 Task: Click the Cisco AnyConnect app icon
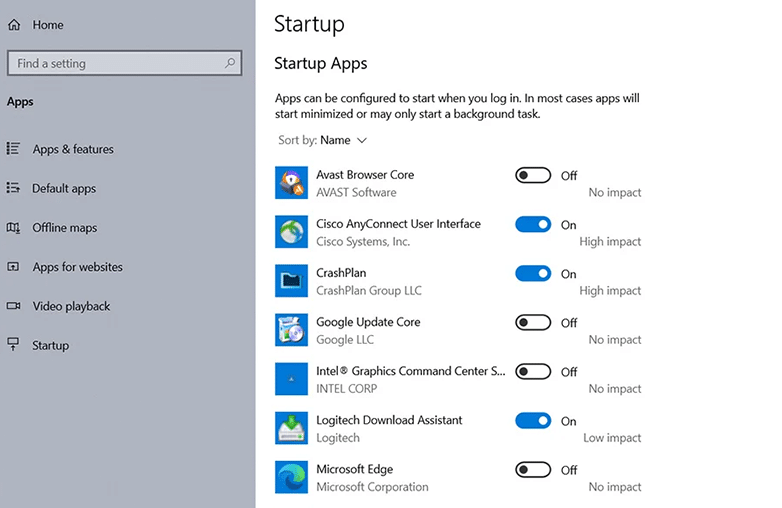tap(291, 232)
